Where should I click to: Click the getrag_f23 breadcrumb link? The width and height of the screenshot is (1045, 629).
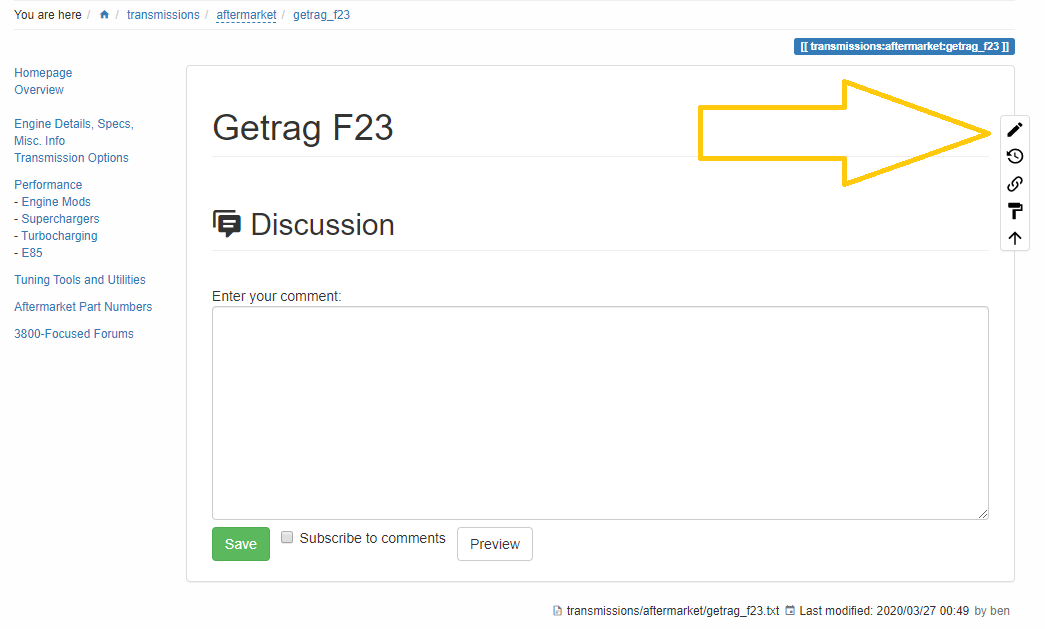coord(321,15)
